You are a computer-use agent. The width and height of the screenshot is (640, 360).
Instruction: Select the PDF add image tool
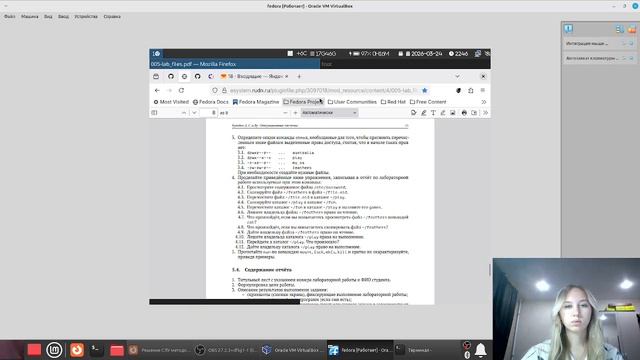pos(453,113)
